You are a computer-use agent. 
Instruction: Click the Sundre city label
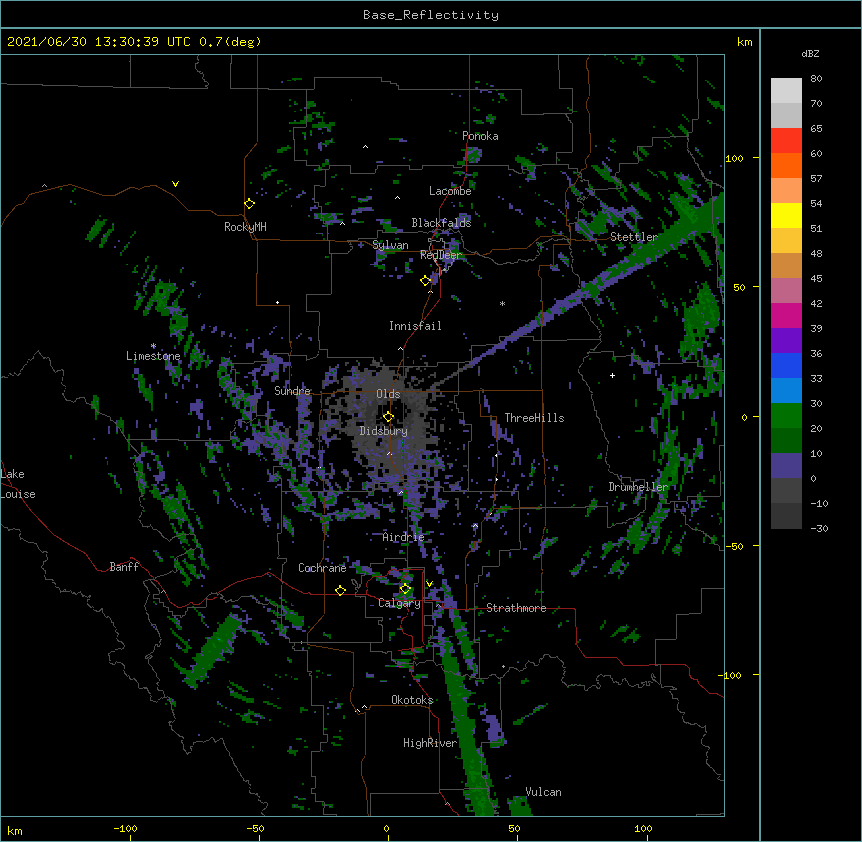pyautogui.click(x=292, y=391)
